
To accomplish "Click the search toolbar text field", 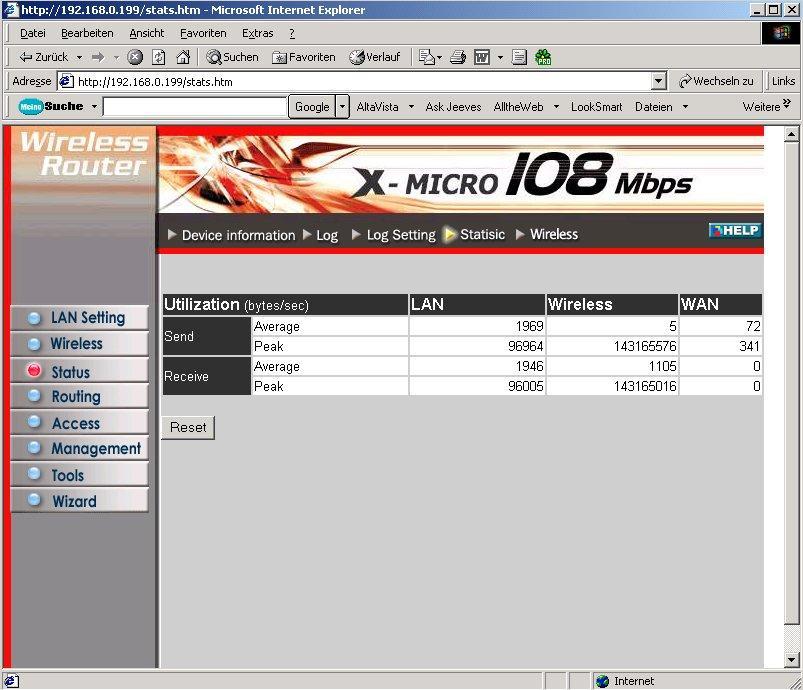I will 195,107.
